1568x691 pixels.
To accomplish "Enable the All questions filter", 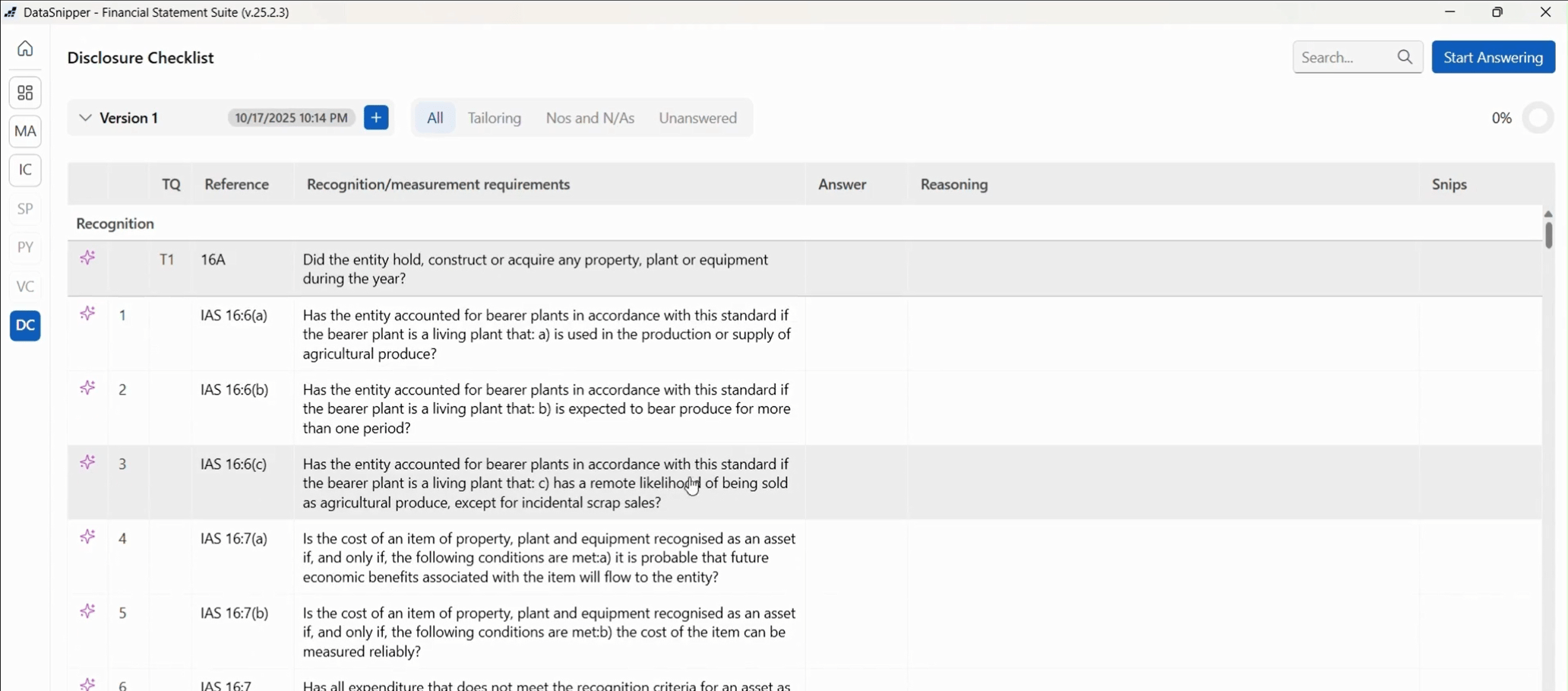I will (x=435, y=118).
